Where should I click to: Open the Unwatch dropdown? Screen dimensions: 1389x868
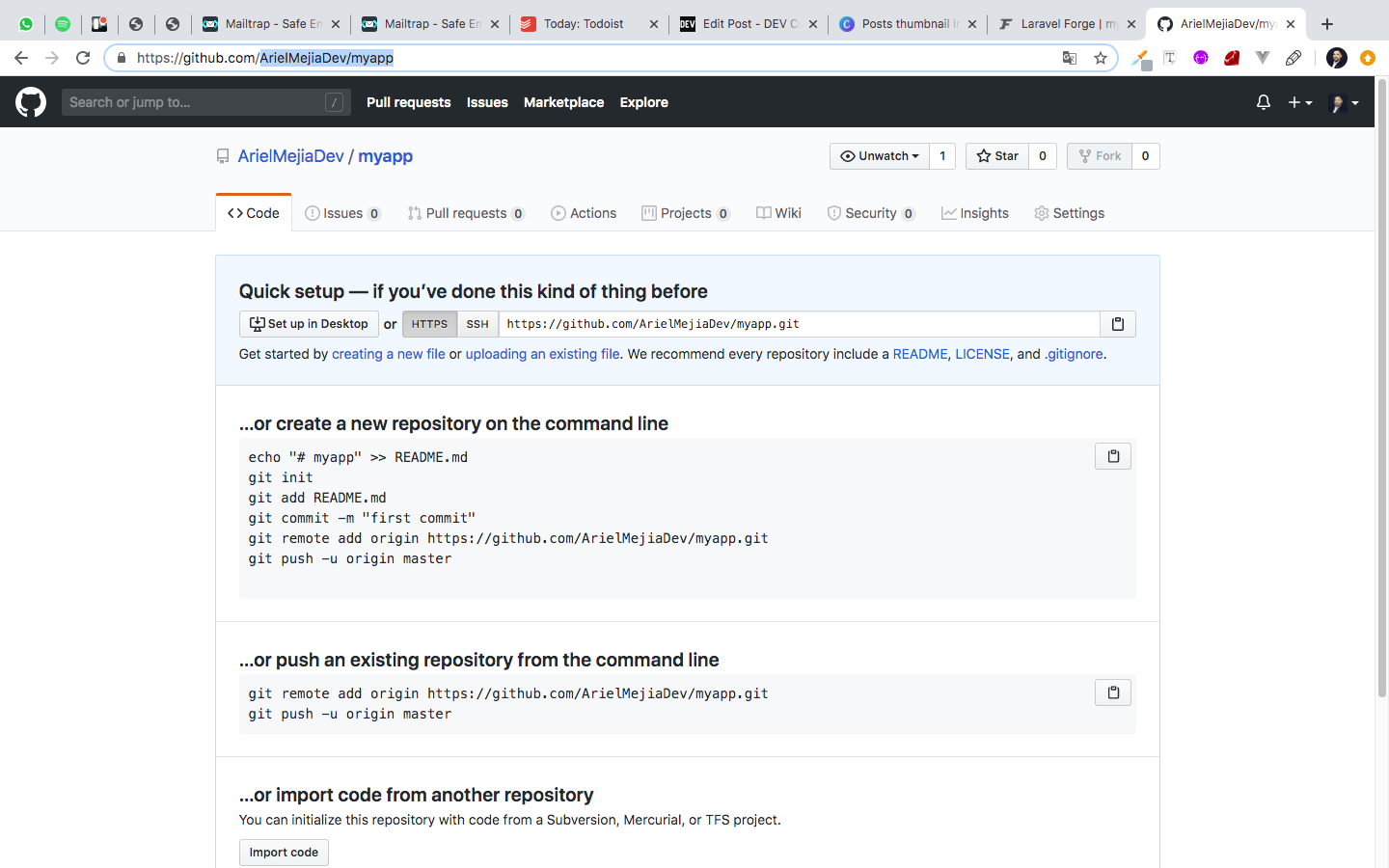coord(880,156)
